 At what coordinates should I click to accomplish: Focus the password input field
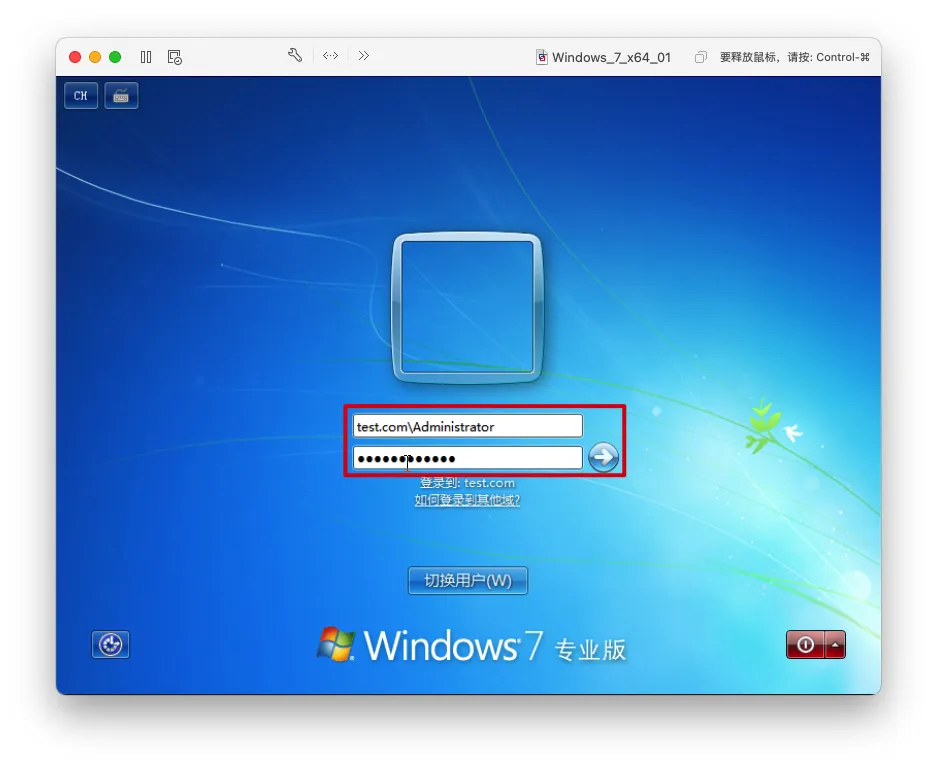(x=467, y=458)
